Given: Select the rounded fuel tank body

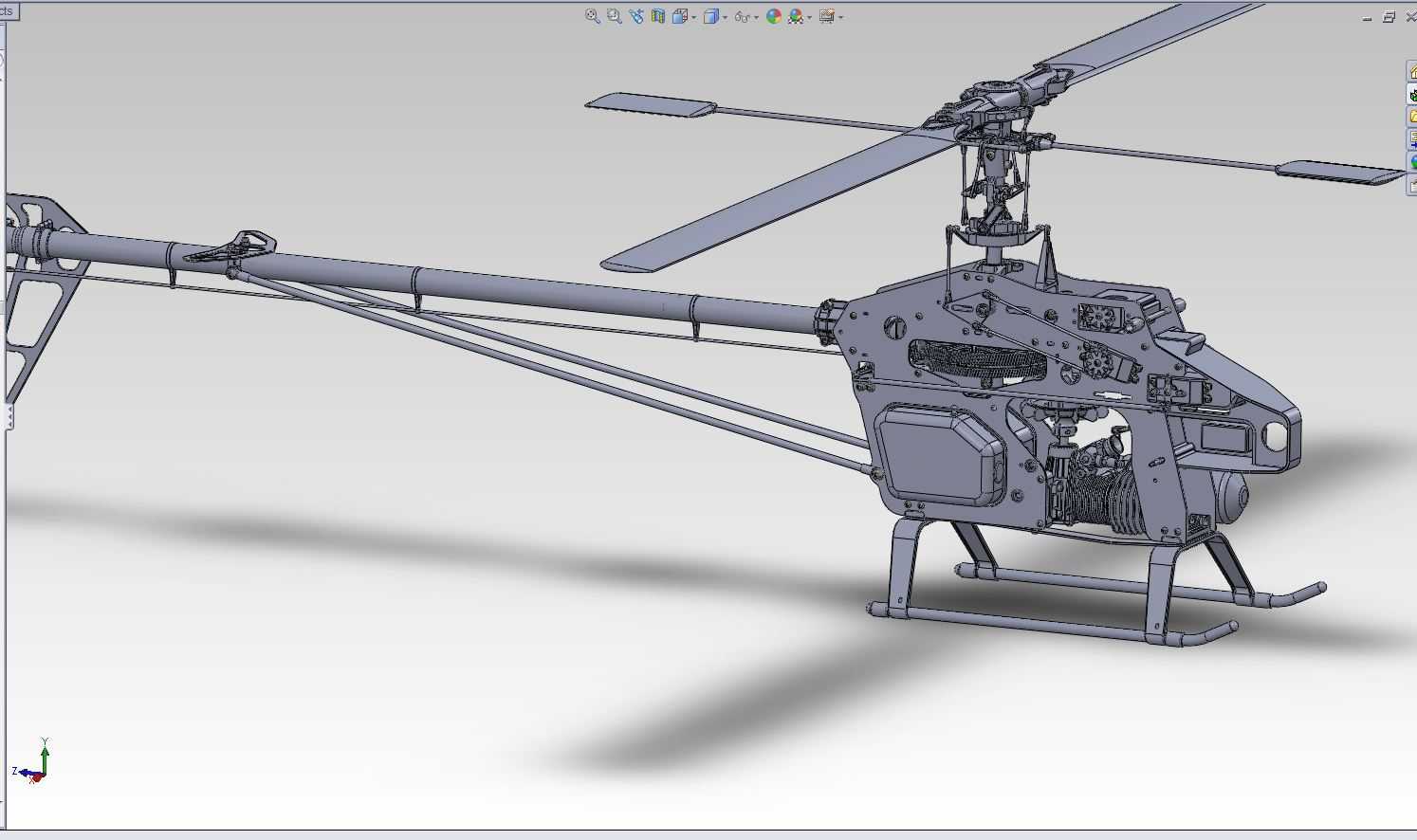Looking at the screenshot, I should coord(938,453).
